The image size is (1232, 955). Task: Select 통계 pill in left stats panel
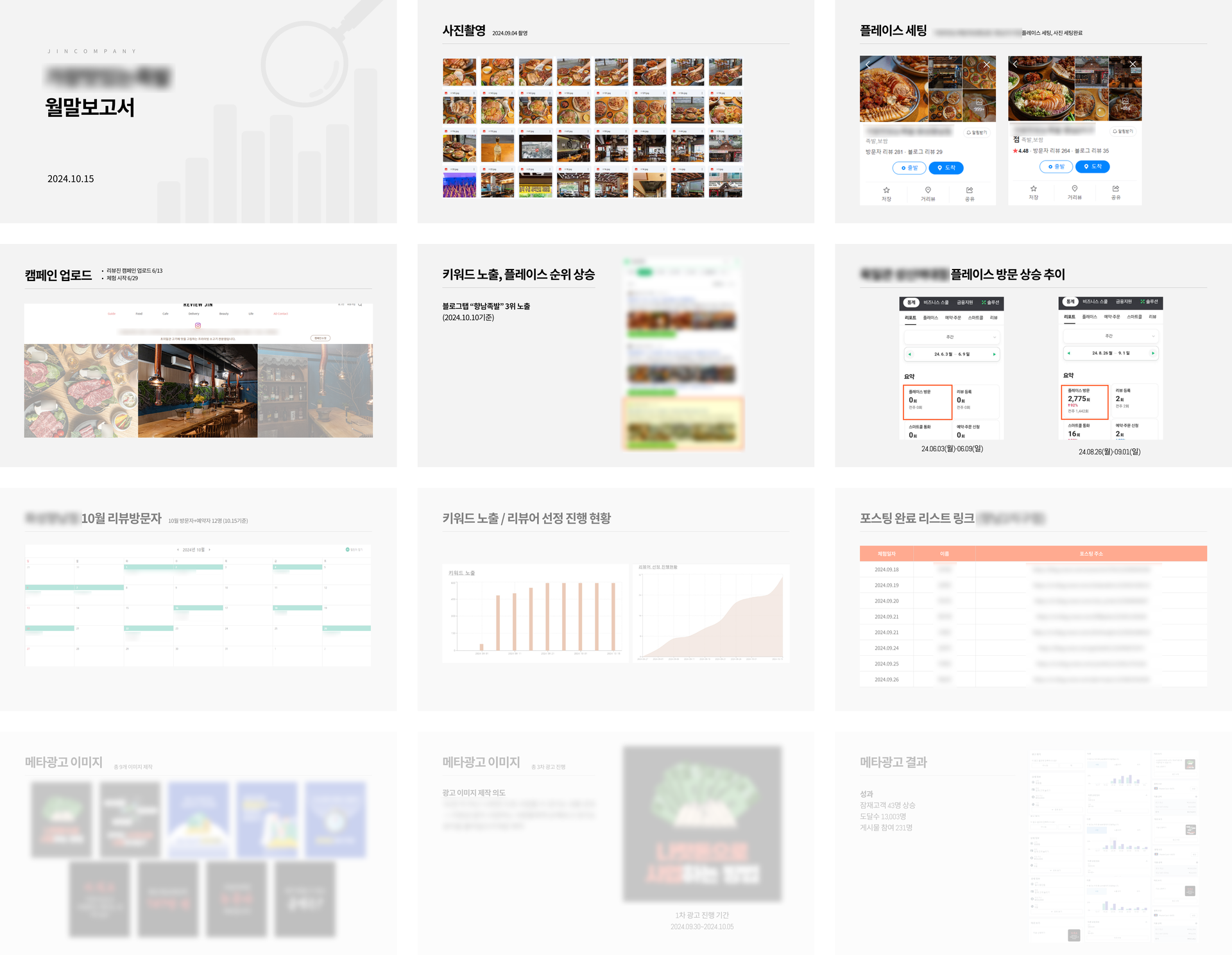(911, 302)
